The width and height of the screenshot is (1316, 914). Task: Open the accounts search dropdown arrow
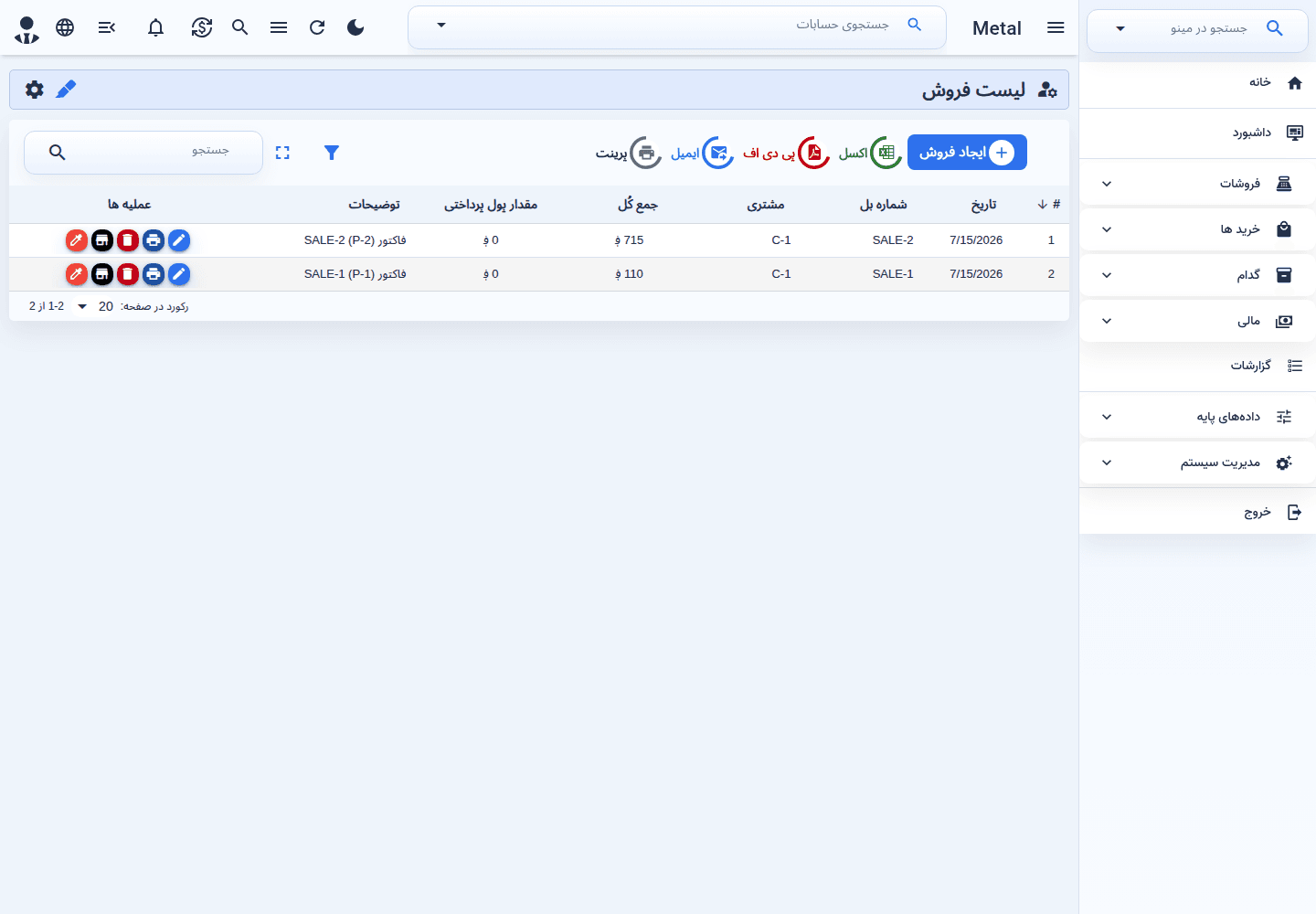coord(441,26)
